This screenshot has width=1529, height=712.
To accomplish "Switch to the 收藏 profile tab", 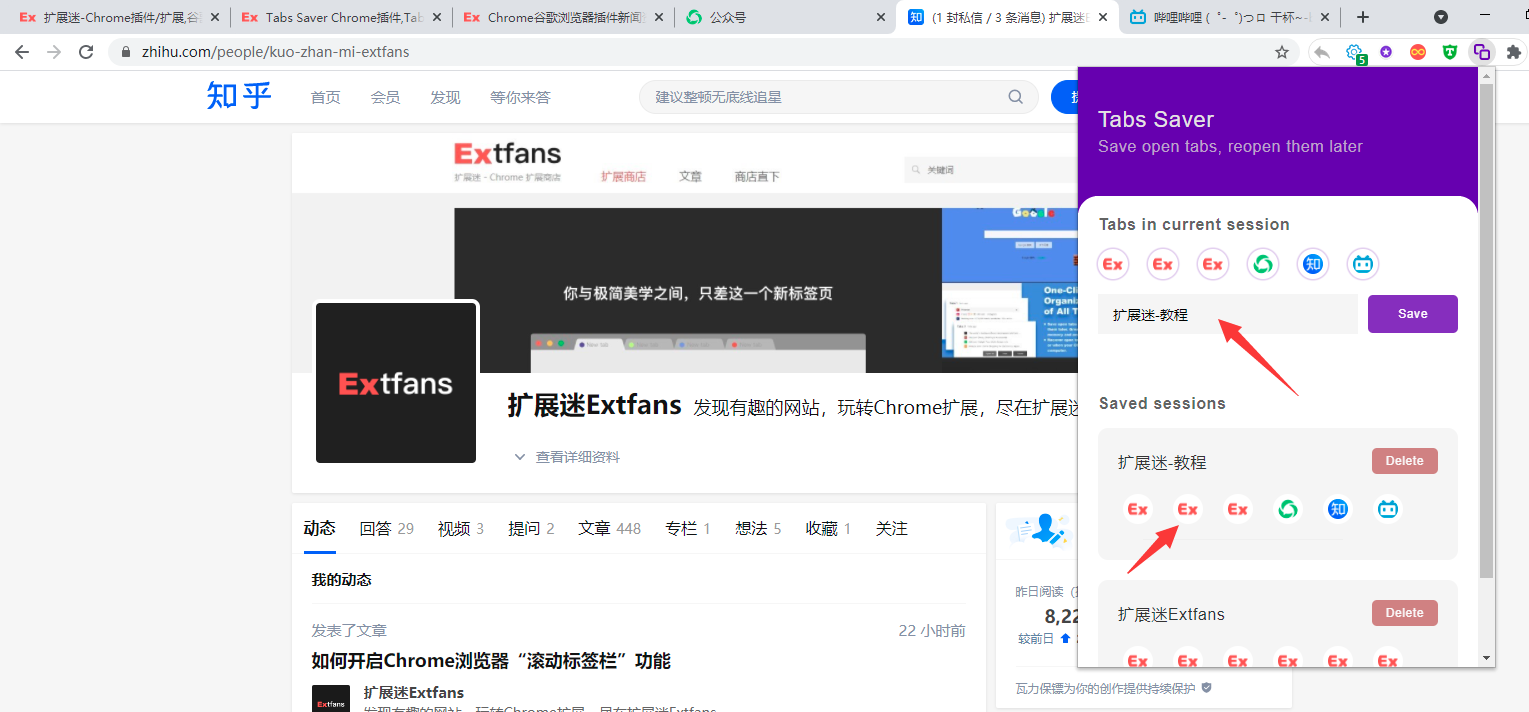I will pyautogui.click(x=828, y=528).
